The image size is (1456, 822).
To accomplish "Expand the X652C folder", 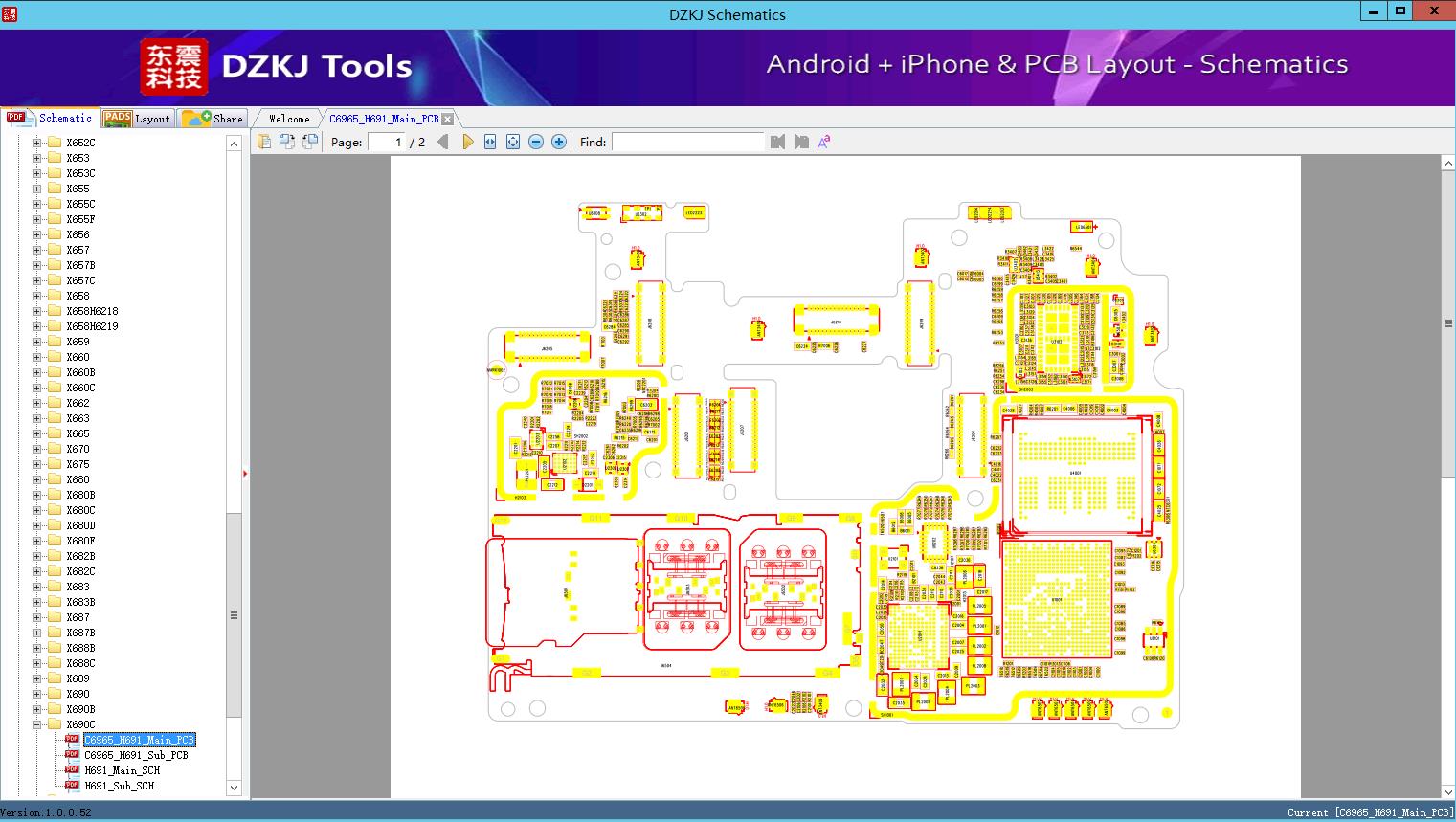I will coord(37,143).
